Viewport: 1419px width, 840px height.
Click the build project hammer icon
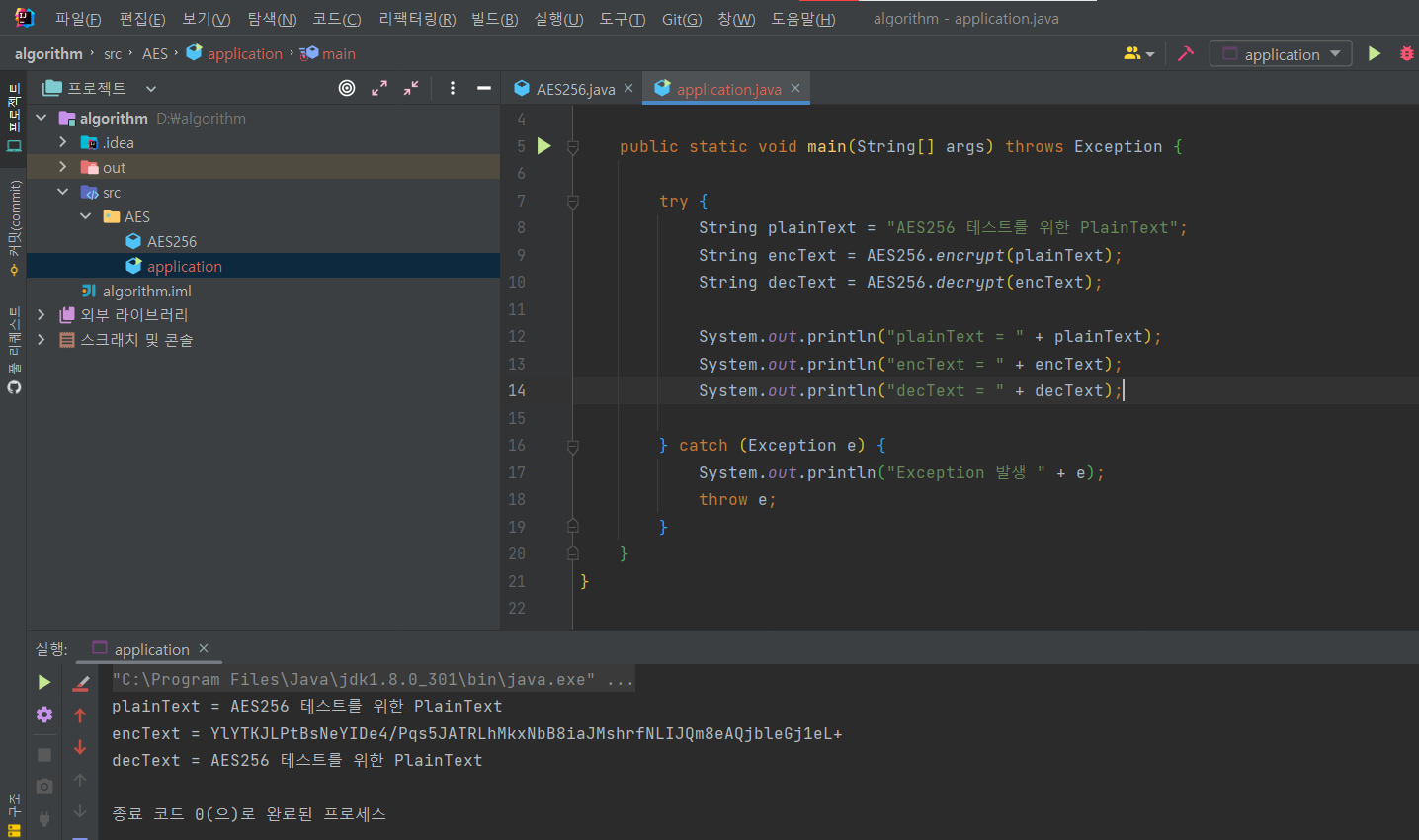tap(1186, 53)
